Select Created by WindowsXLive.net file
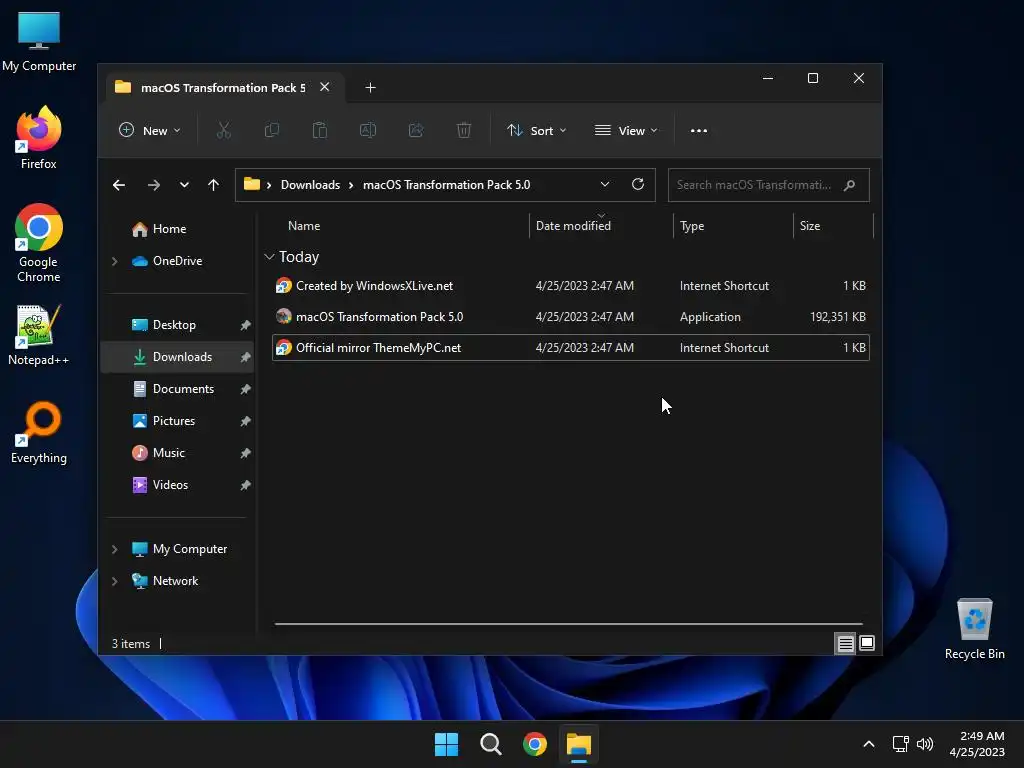This screenshot has height=768, width=1024. pos(571,286)
